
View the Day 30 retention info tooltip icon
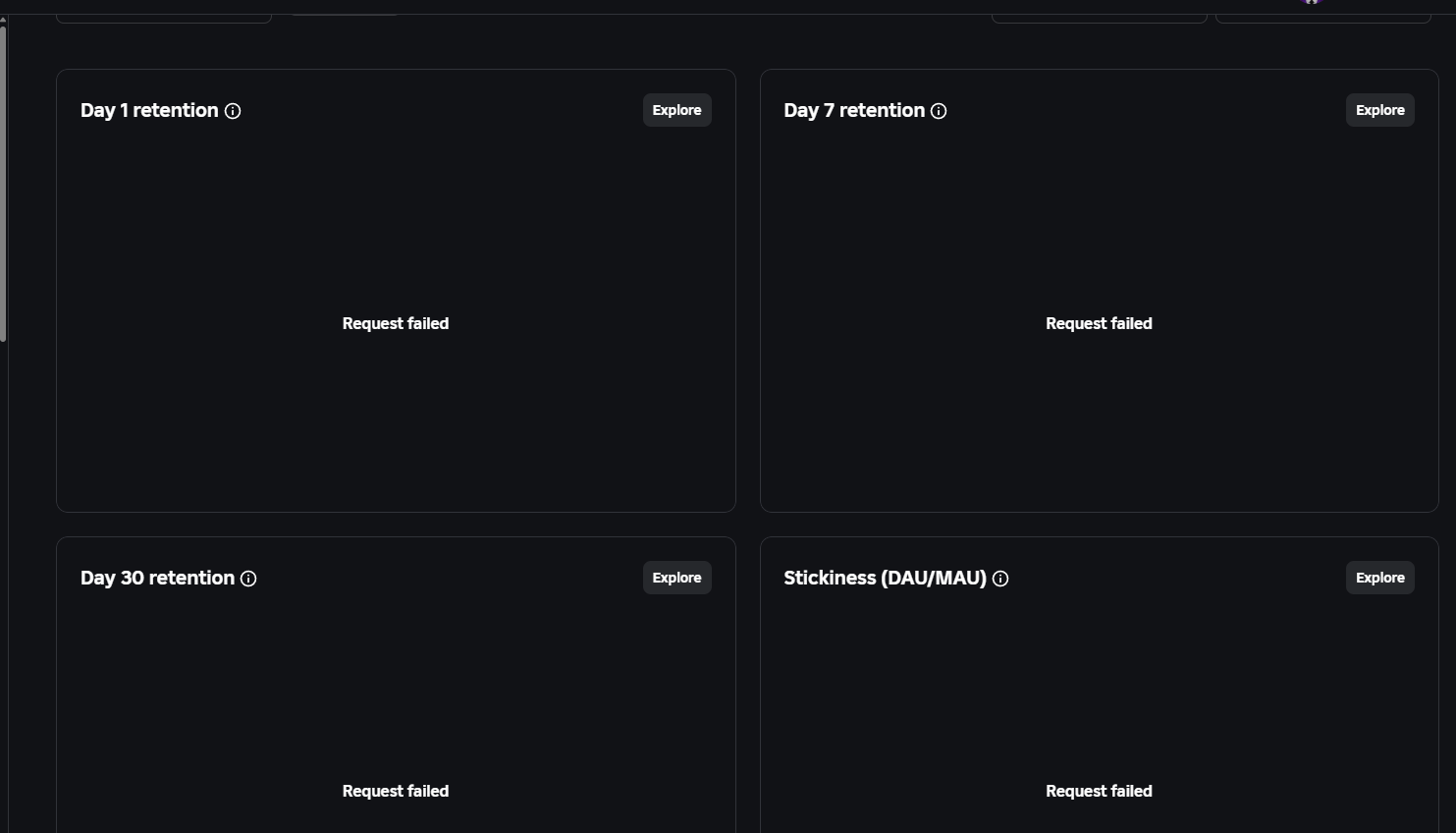[x=248, y=579]
